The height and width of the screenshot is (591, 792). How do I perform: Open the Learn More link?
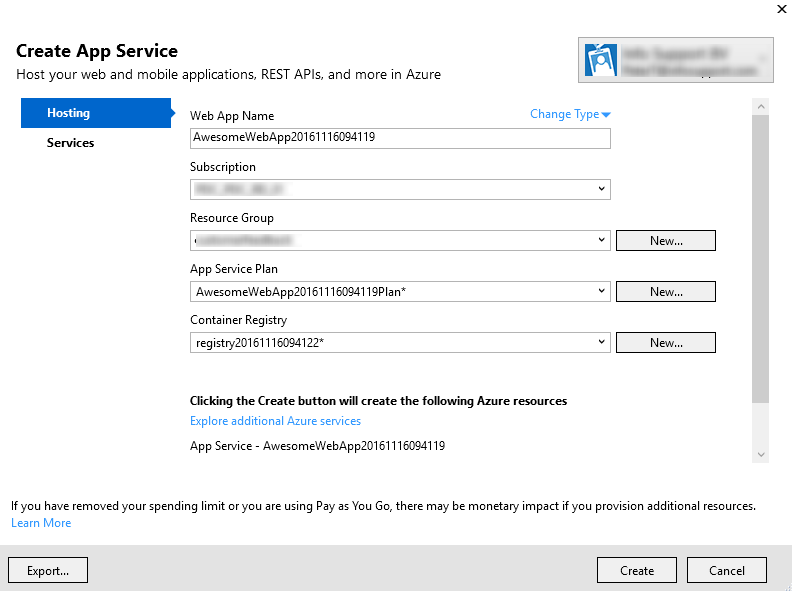tap(41, 523)
